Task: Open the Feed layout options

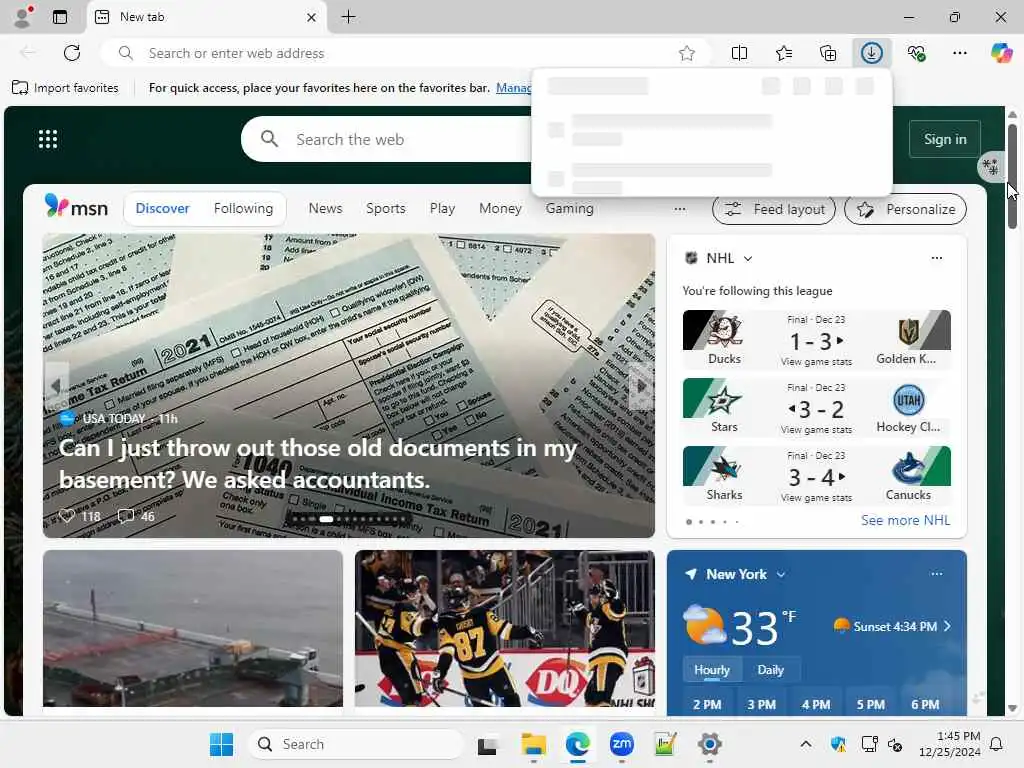Action: click(x=774, y=209)
